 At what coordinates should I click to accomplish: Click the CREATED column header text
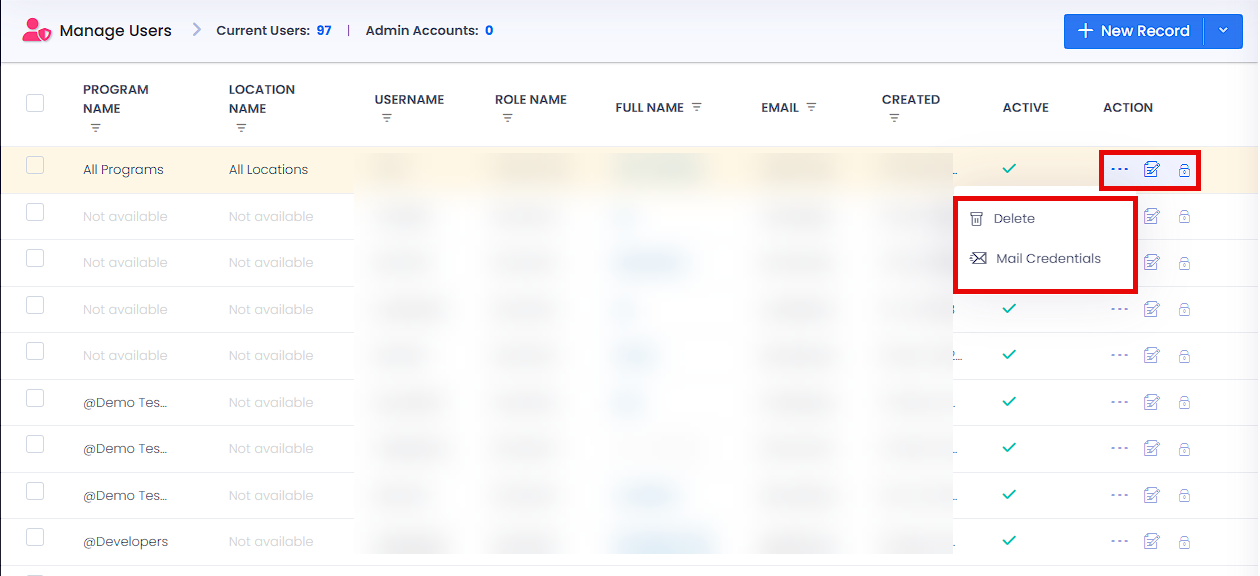point(911,99)
